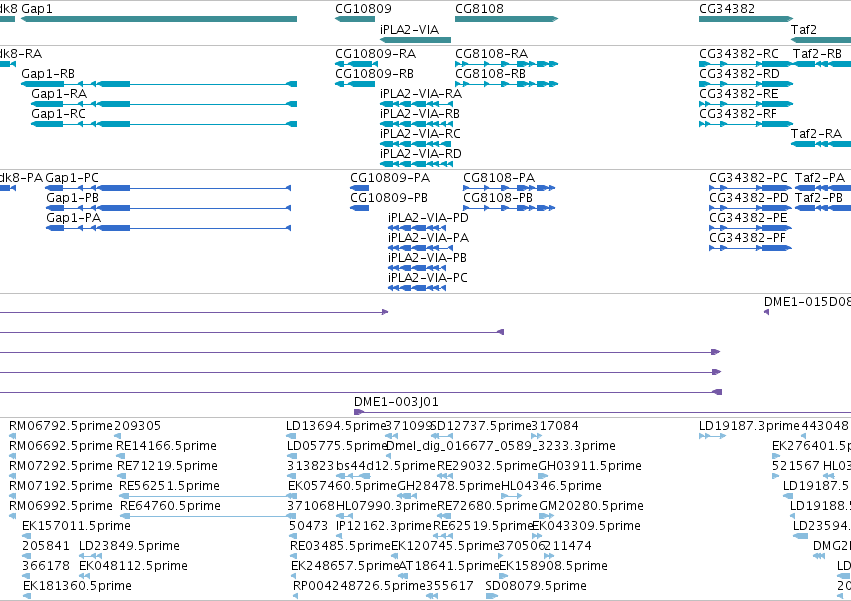Click protein label Gap1-PC
This screenshot has width=851, height=601.
coord(72,178)
